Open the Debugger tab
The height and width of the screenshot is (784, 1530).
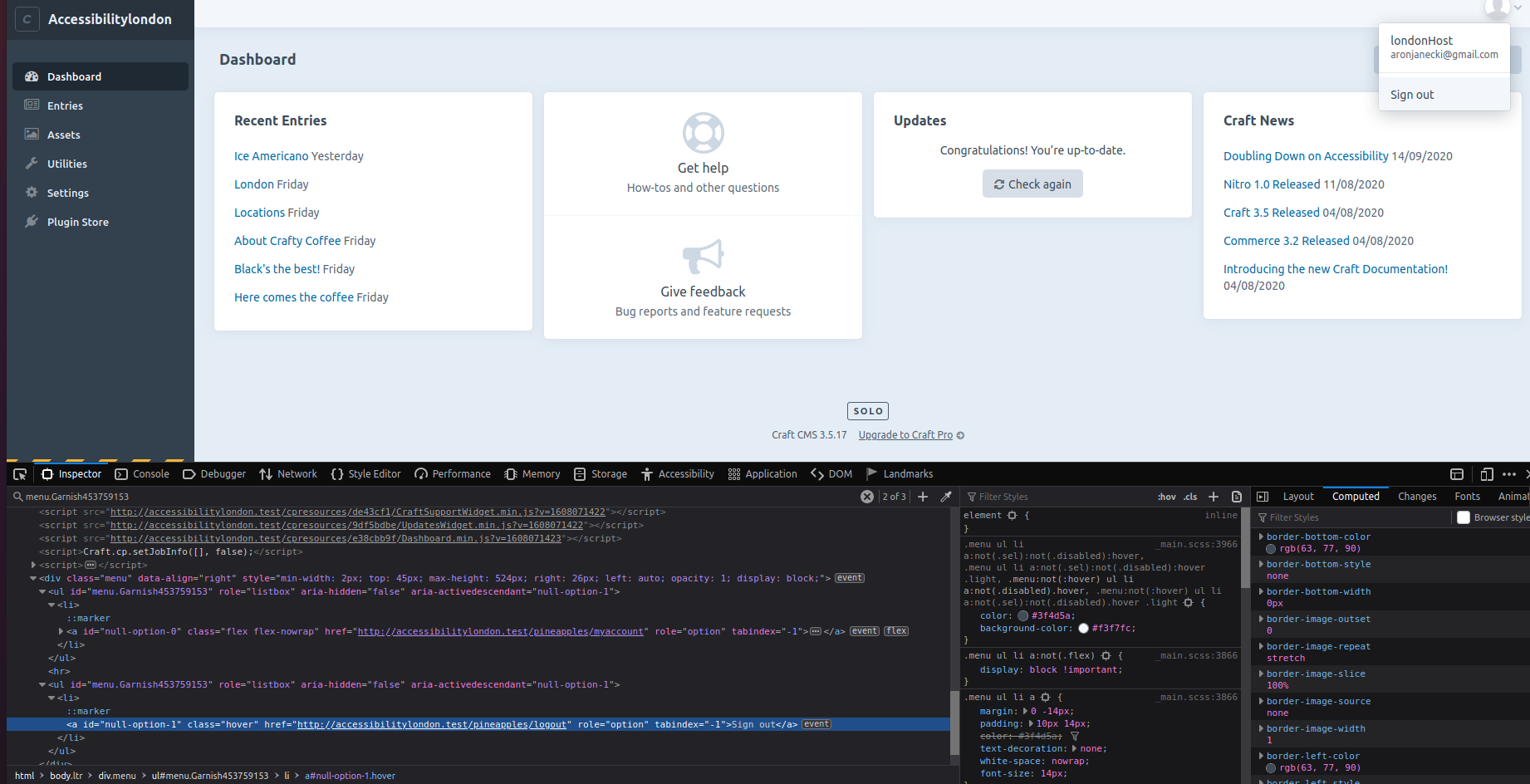tap(214, 474)
